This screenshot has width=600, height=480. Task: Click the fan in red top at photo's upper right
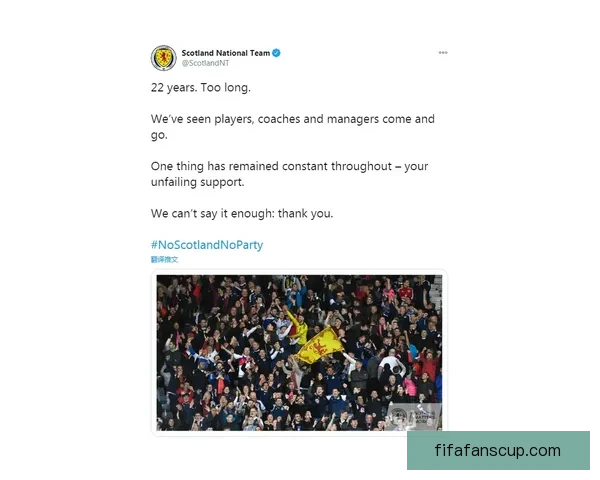click(406, 292)
